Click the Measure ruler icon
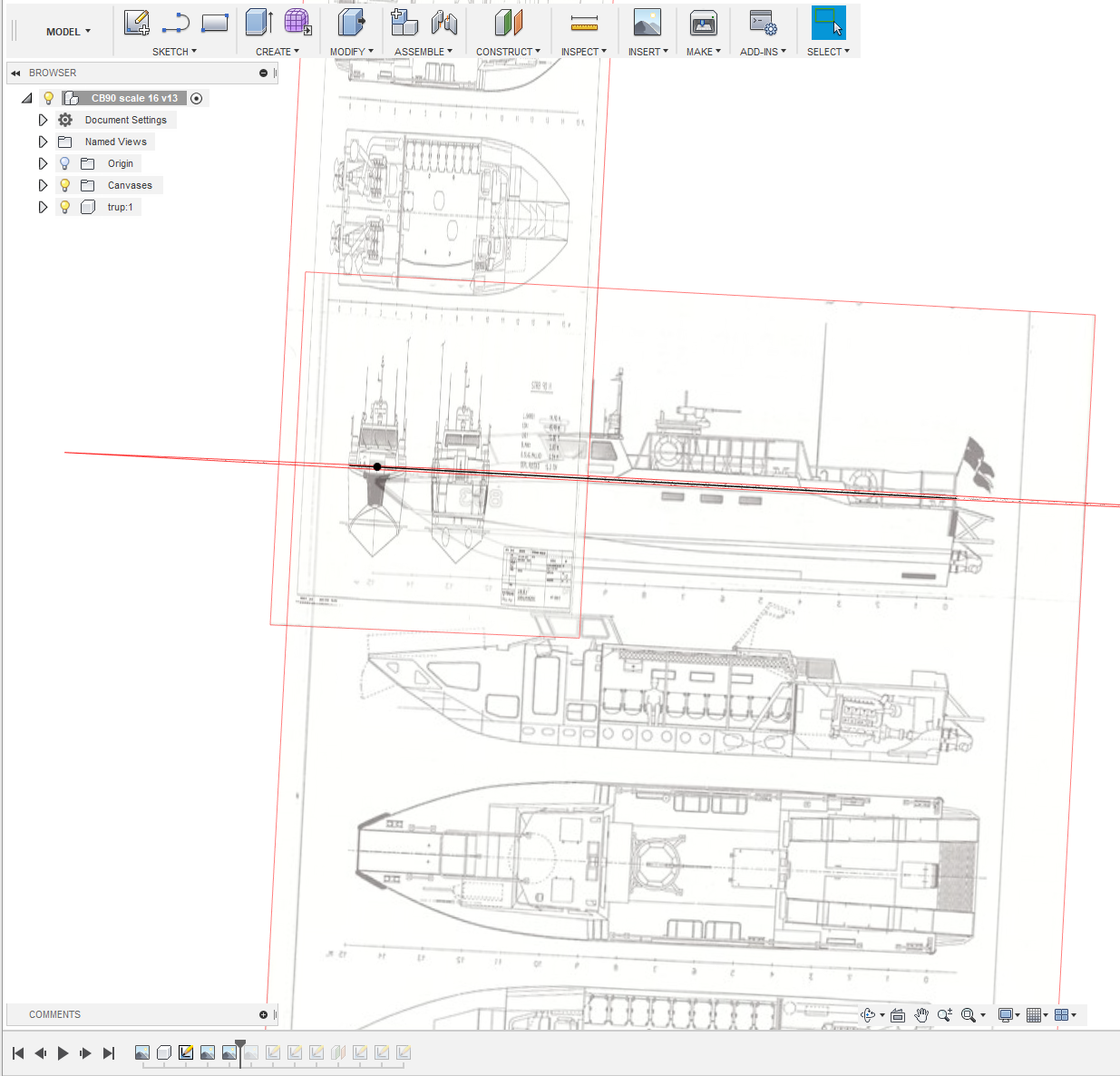The image size is (1120, 1076). coord(584,24)
